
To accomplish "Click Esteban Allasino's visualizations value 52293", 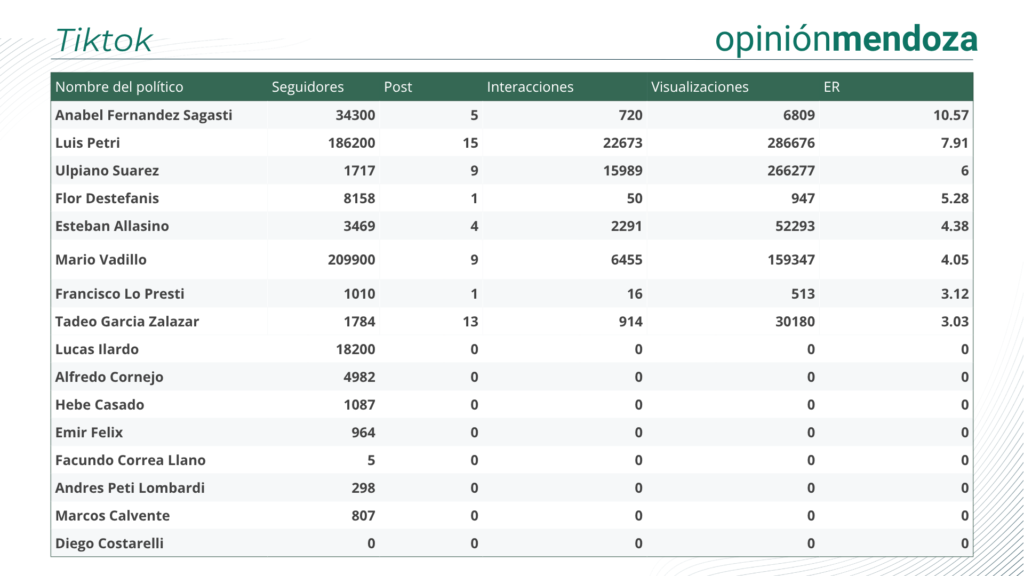I will point(789,226).
